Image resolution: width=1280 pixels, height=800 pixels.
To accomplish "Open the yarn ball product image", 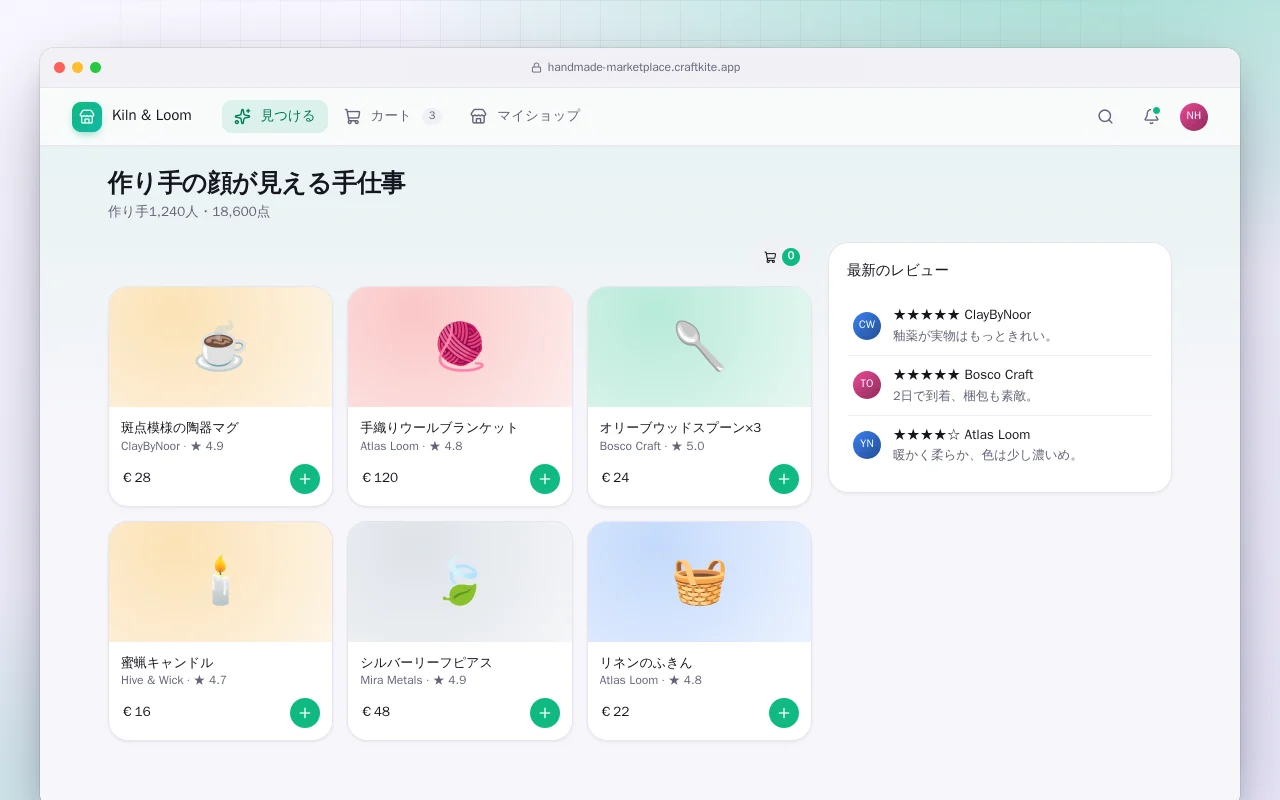I will 460,347.
